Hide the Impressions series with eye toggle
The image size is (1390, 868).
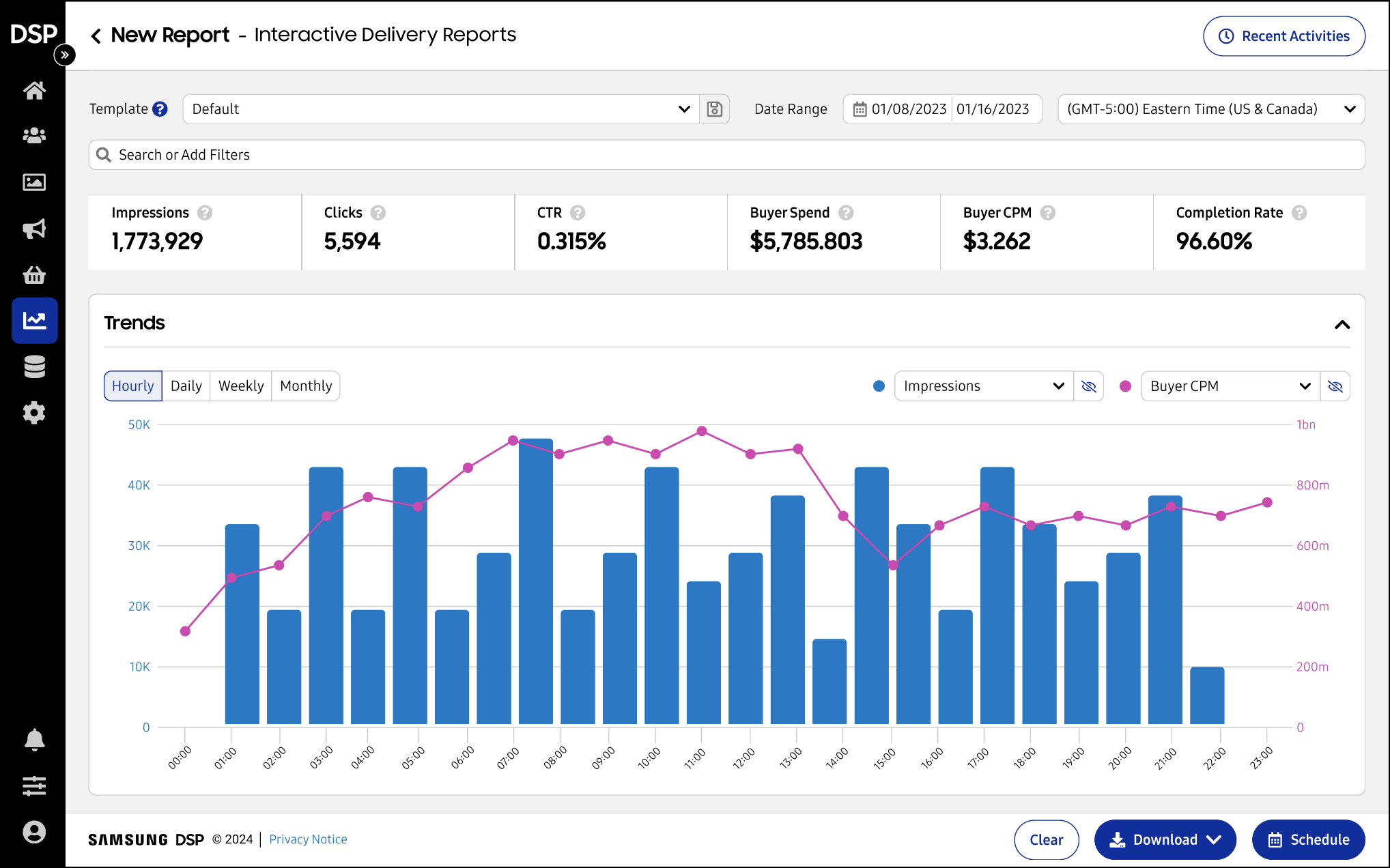coord(1089,386)
